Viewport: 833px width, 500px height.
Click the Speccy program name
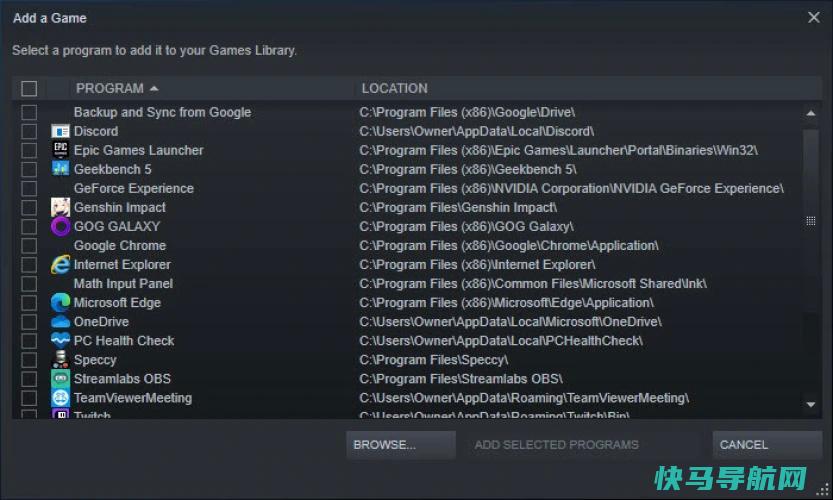tap(95, 360)
